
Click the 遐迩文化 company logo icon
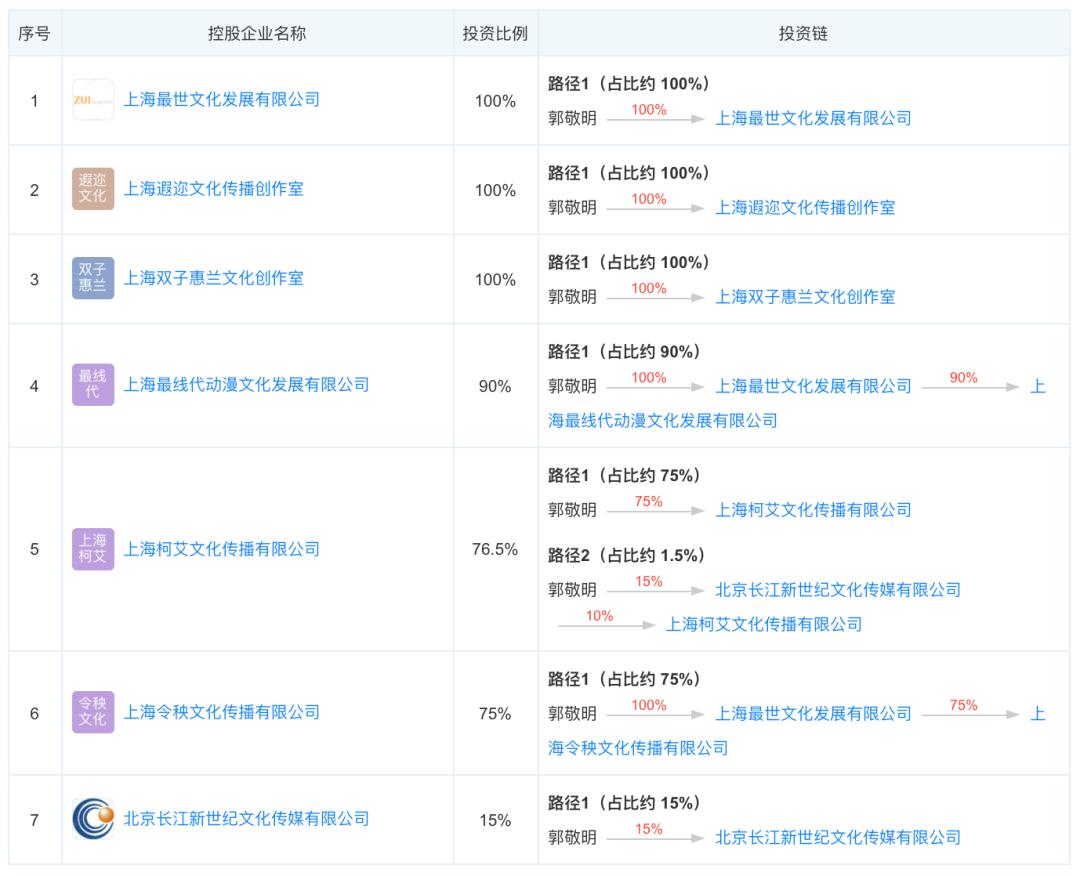(93, 189)
